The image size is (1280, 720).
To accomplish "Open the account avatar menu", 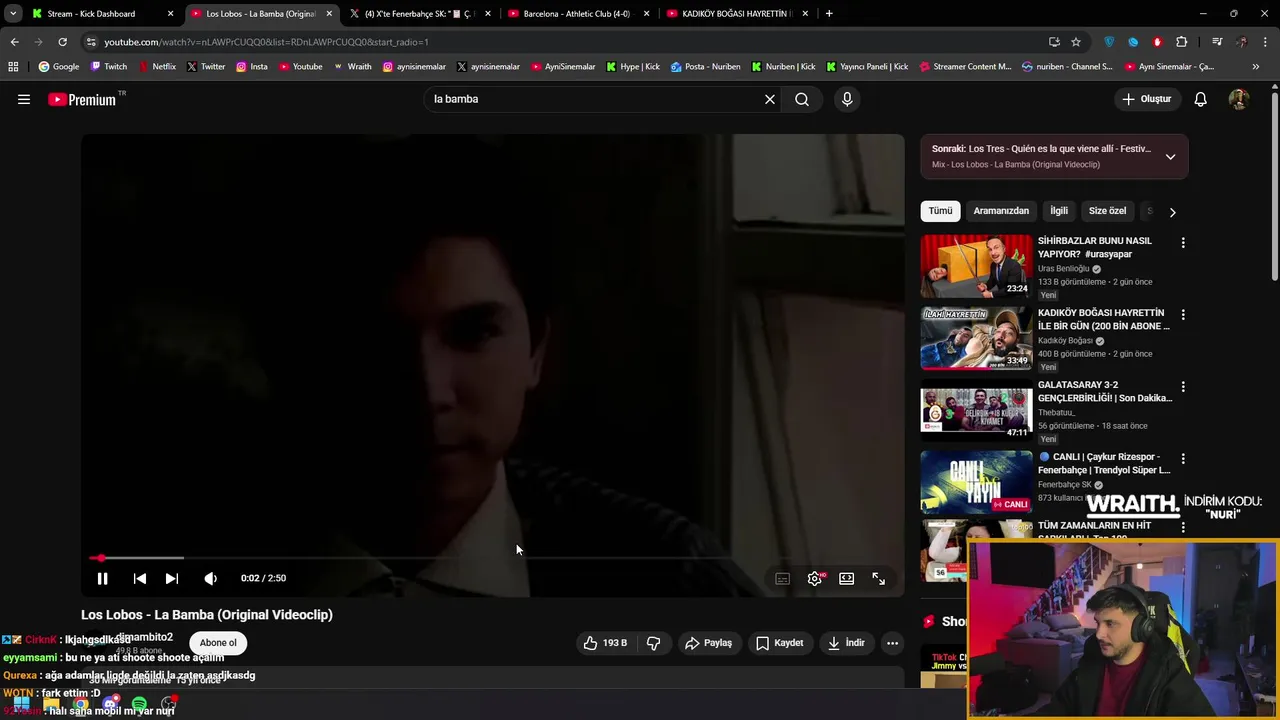I will (x=1238, y=99).
